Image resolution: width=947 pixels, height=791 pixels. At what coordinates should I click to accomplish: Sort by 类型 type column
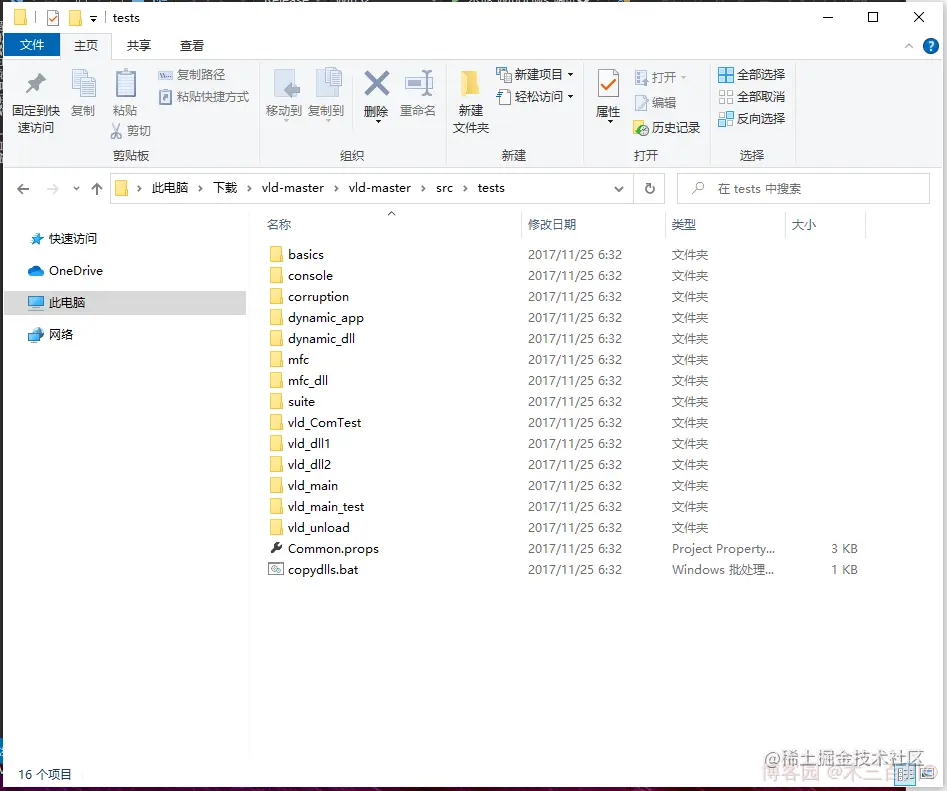pos(684,225)
